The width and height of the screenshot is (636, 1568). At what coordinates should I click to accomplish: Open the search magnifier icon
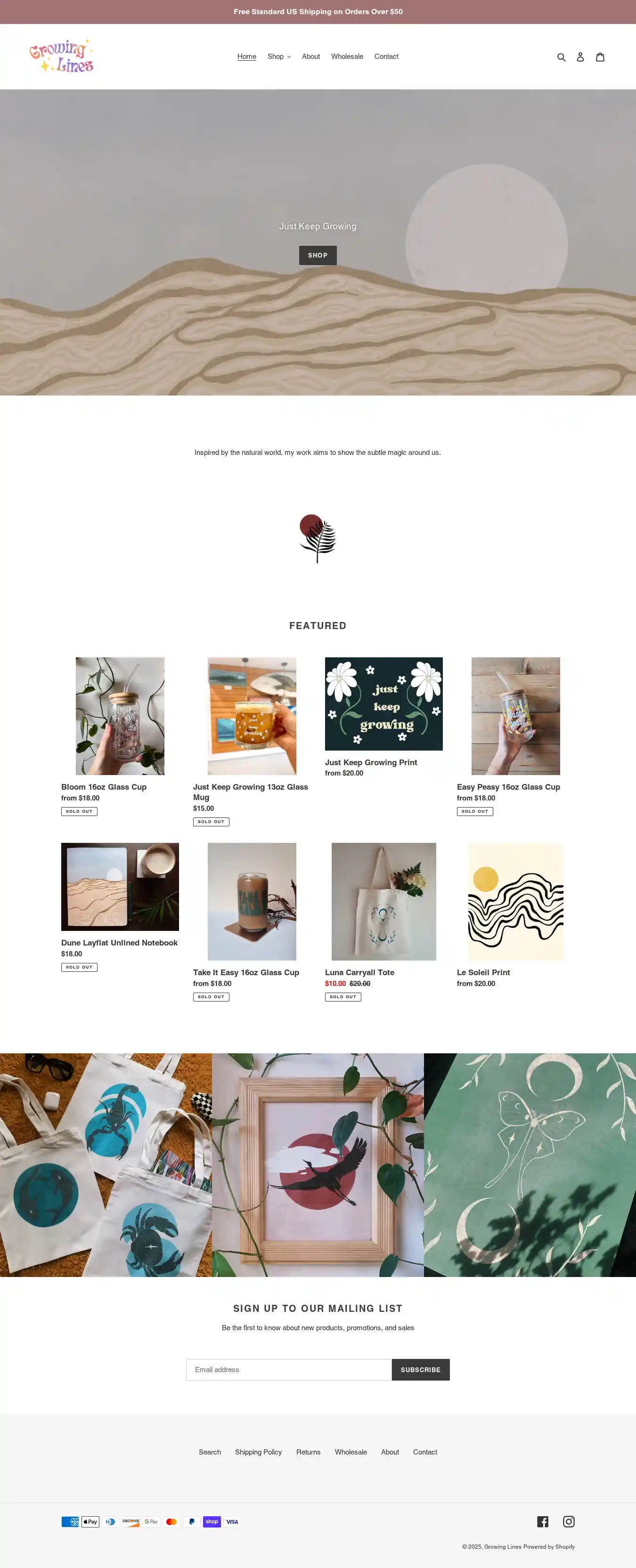coord(561,57)
